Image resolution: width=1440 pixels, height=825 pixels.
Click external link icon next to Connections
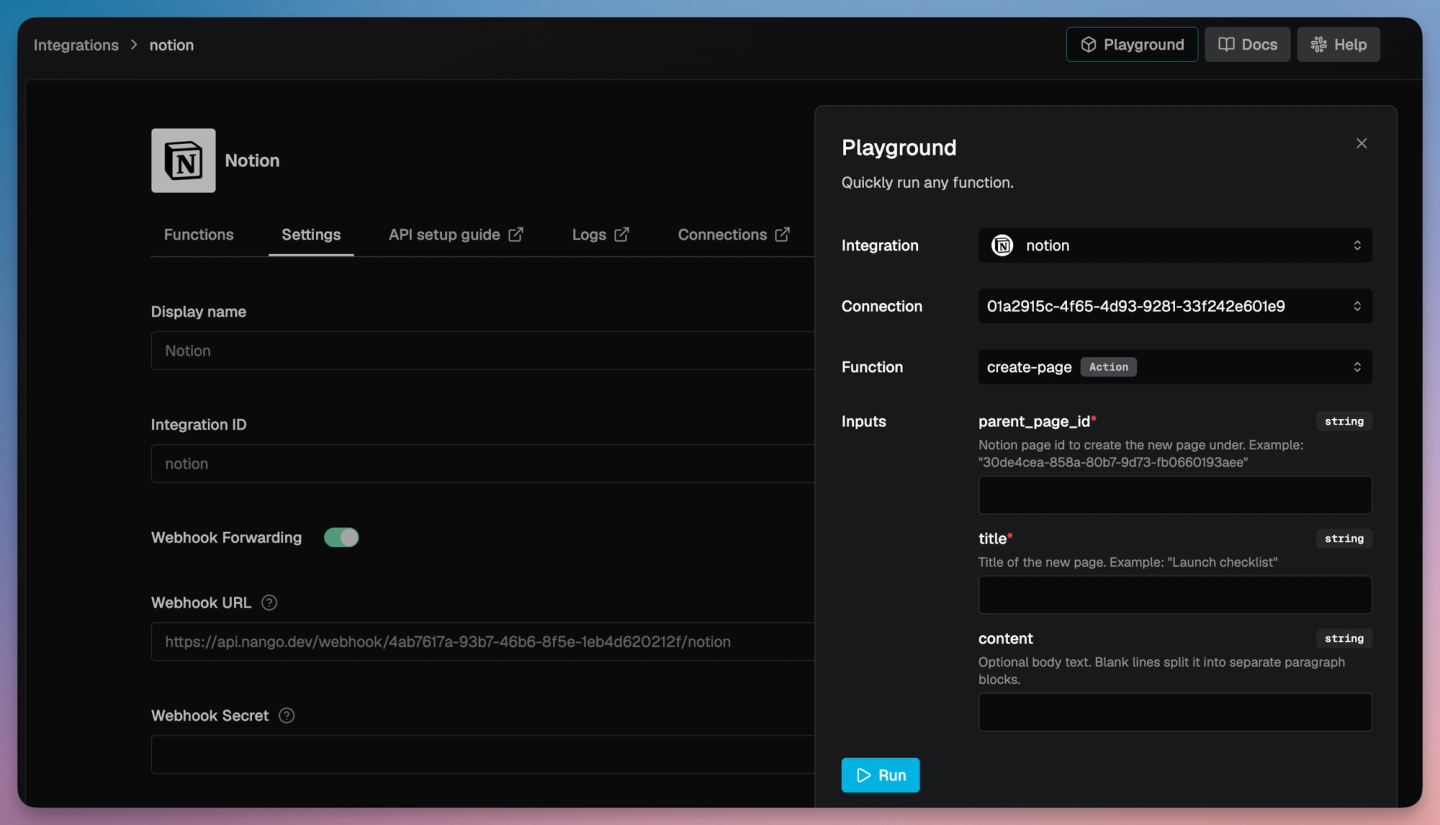tap(782, 235)
